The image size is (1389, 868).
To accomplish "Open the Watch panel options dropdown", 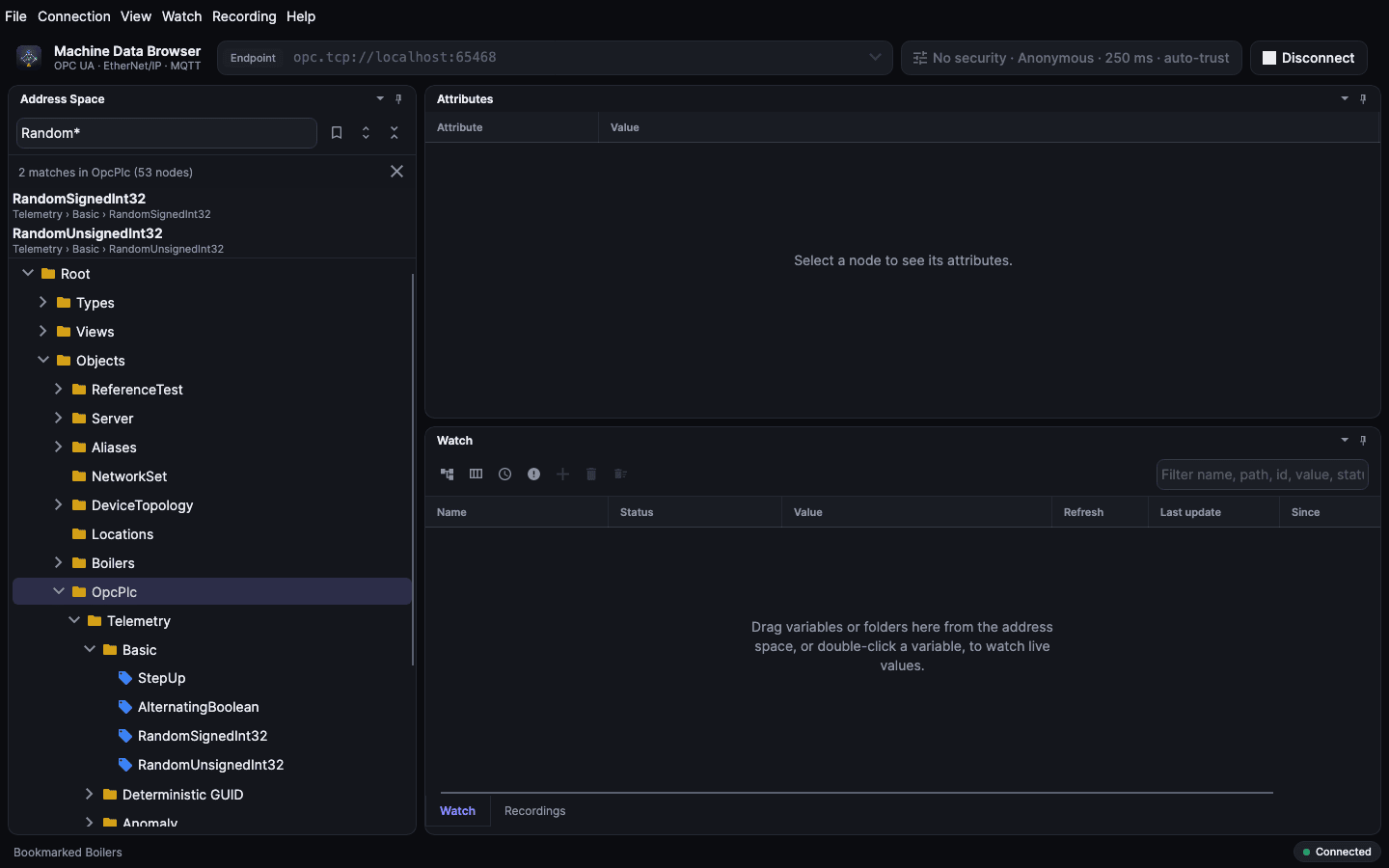I will pyautogui.click(x=1345, y=441).
